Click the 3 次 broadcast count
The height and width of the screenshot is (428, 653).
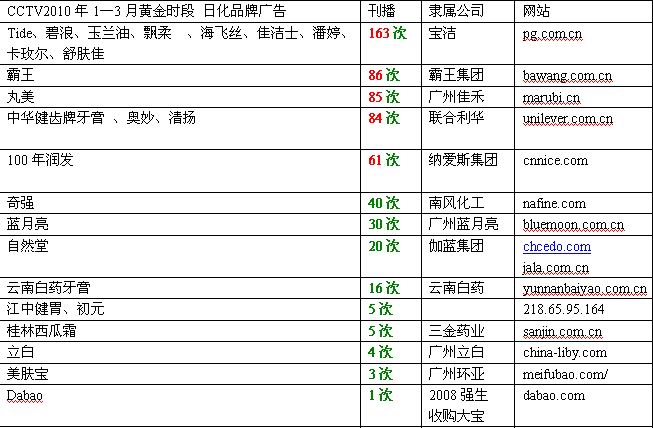click(380, 374)
